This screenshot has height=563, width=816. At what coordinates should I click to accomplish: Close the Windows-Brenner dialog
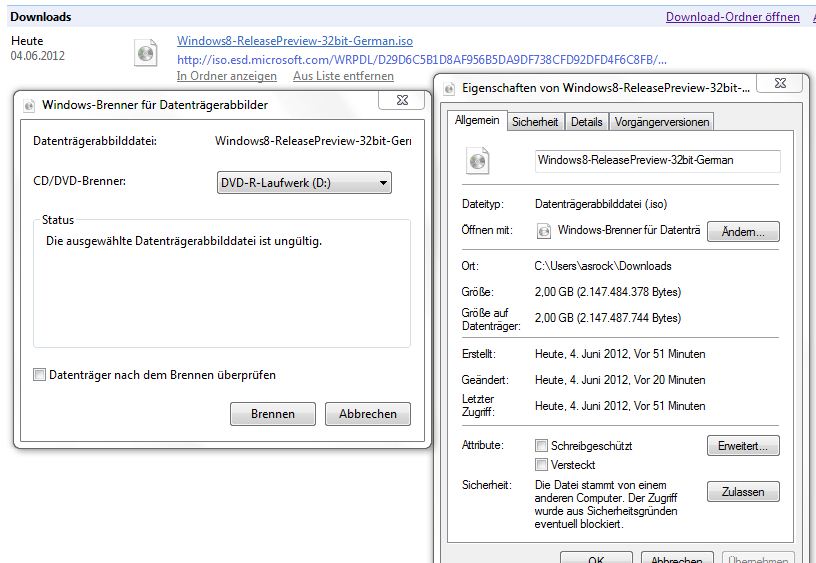coord(402,100)
